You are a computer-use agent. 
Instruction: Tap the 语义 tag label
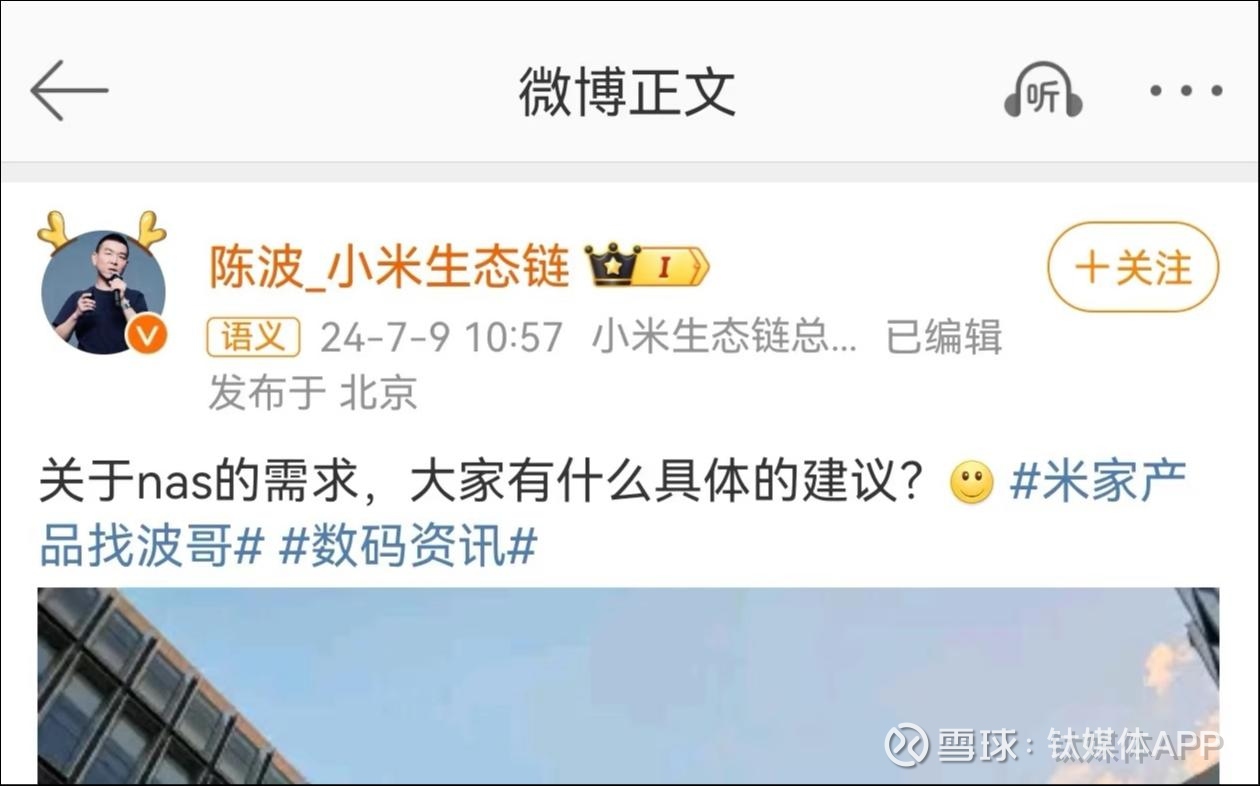pos(254,338)
